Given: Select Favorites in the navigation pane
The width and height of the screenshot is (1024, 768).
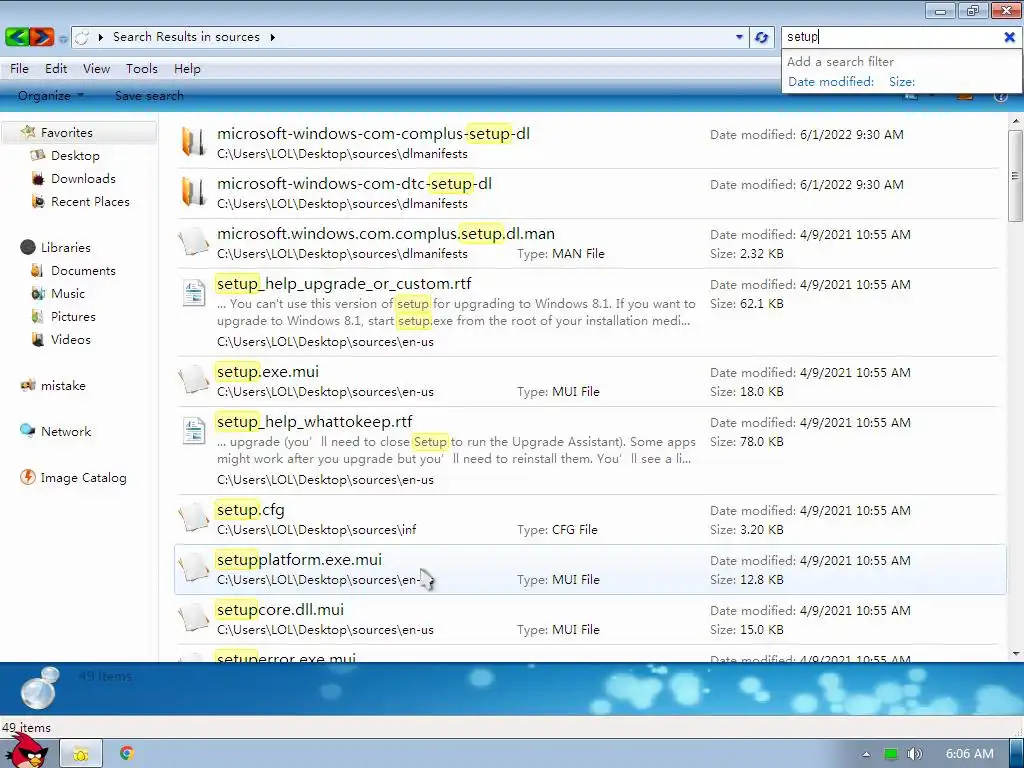Looking at the screenshot, I should point(67,133).
